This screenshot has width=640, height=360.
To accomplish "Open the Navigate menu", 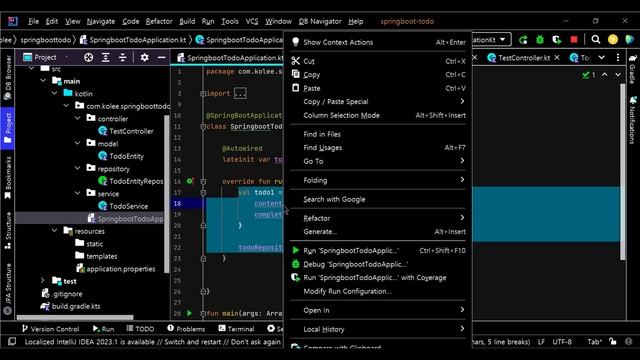I will tap(101, 21).
